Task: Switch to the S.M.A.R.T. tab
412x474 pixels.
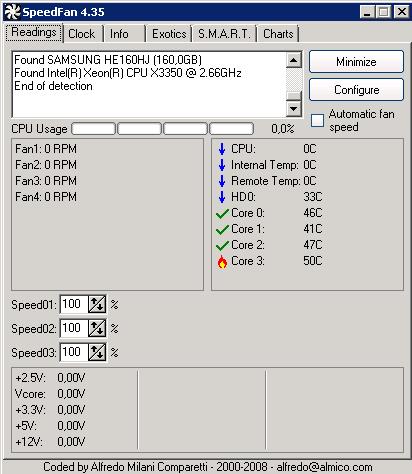Action: click(x=224, y=34)
